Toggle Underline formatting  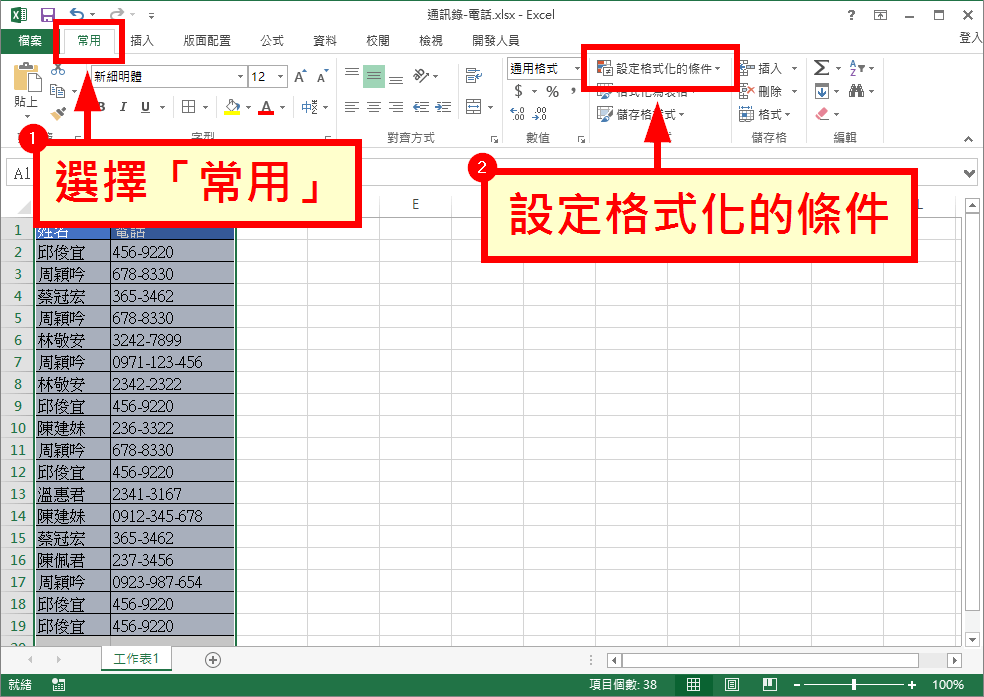(x=146, y=107)
